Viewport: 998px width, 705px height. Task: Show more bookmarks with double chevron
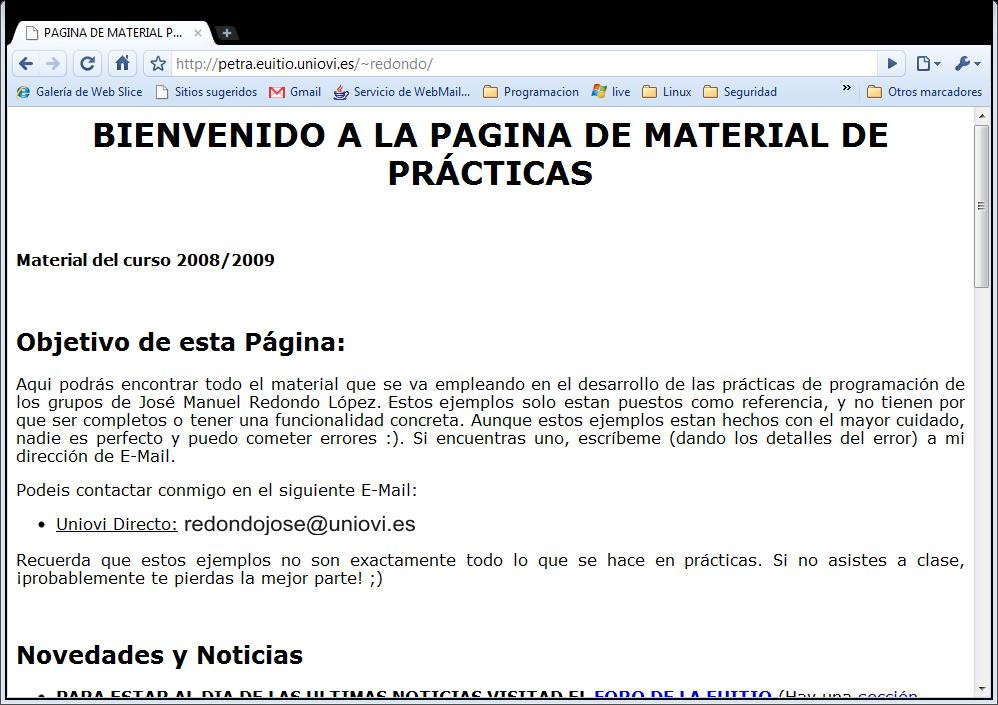pos(847,88)
